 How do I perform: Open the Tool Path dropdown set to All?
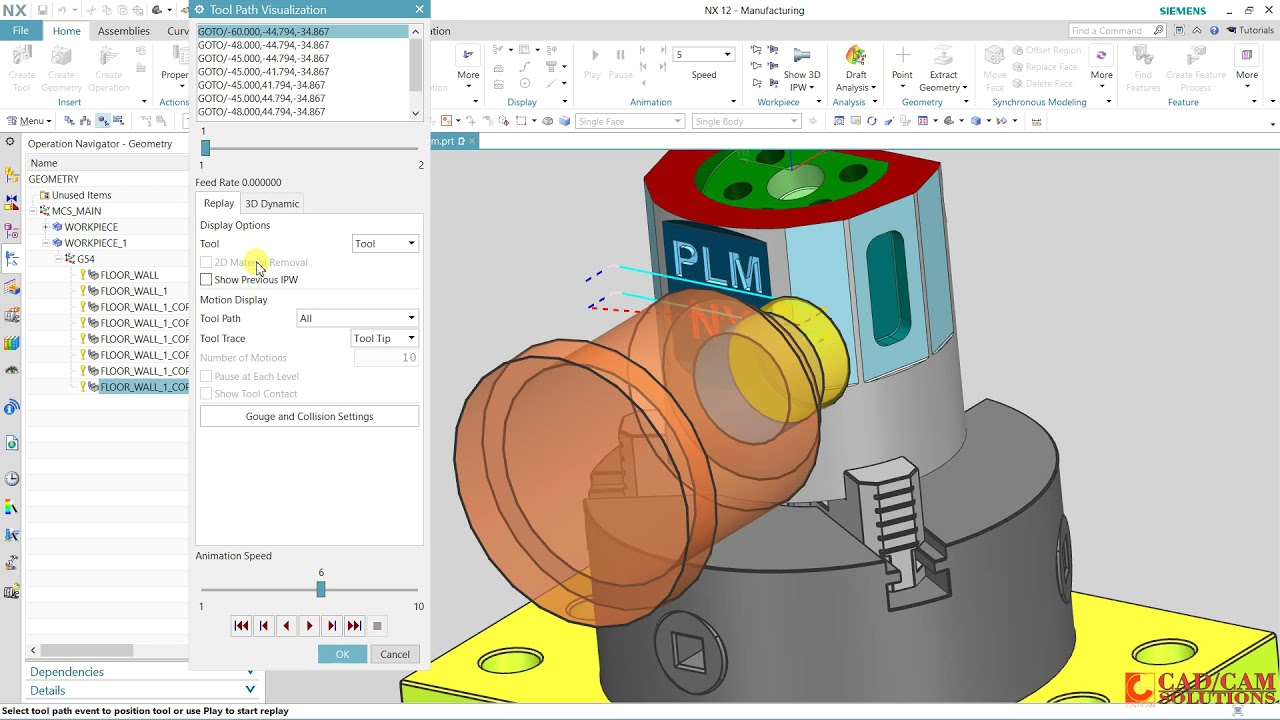357,318
